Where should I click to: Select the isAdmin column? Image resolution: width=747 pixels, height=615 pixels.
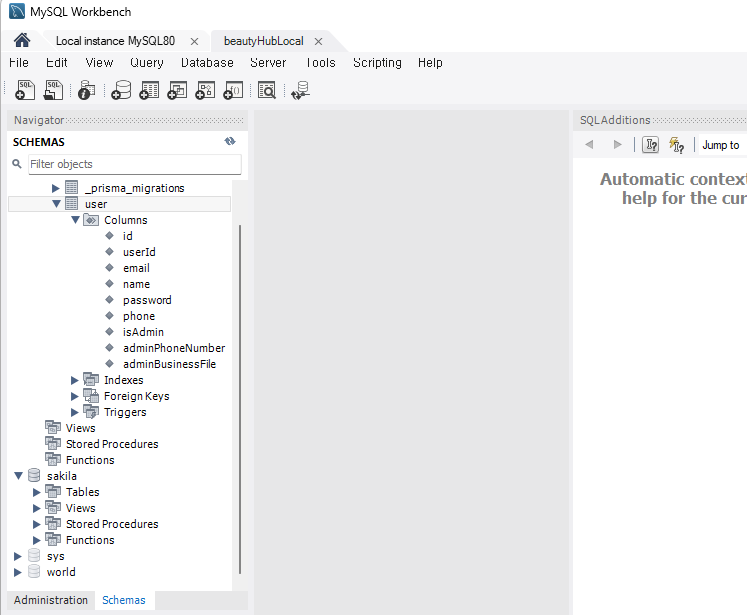coord(143,332)
